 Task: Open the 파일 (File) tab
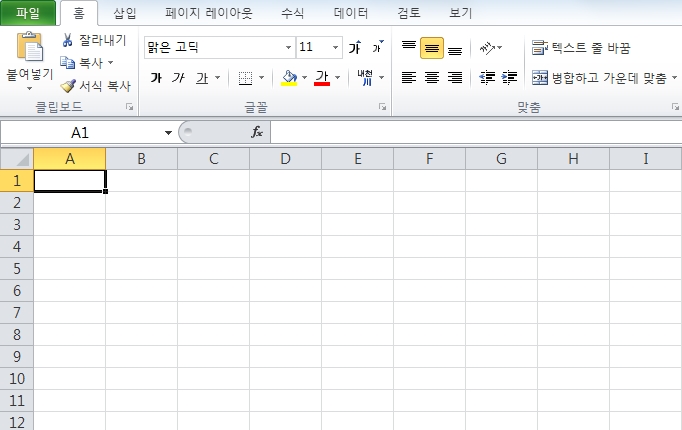pyautogui.click(x=28, y=13)
